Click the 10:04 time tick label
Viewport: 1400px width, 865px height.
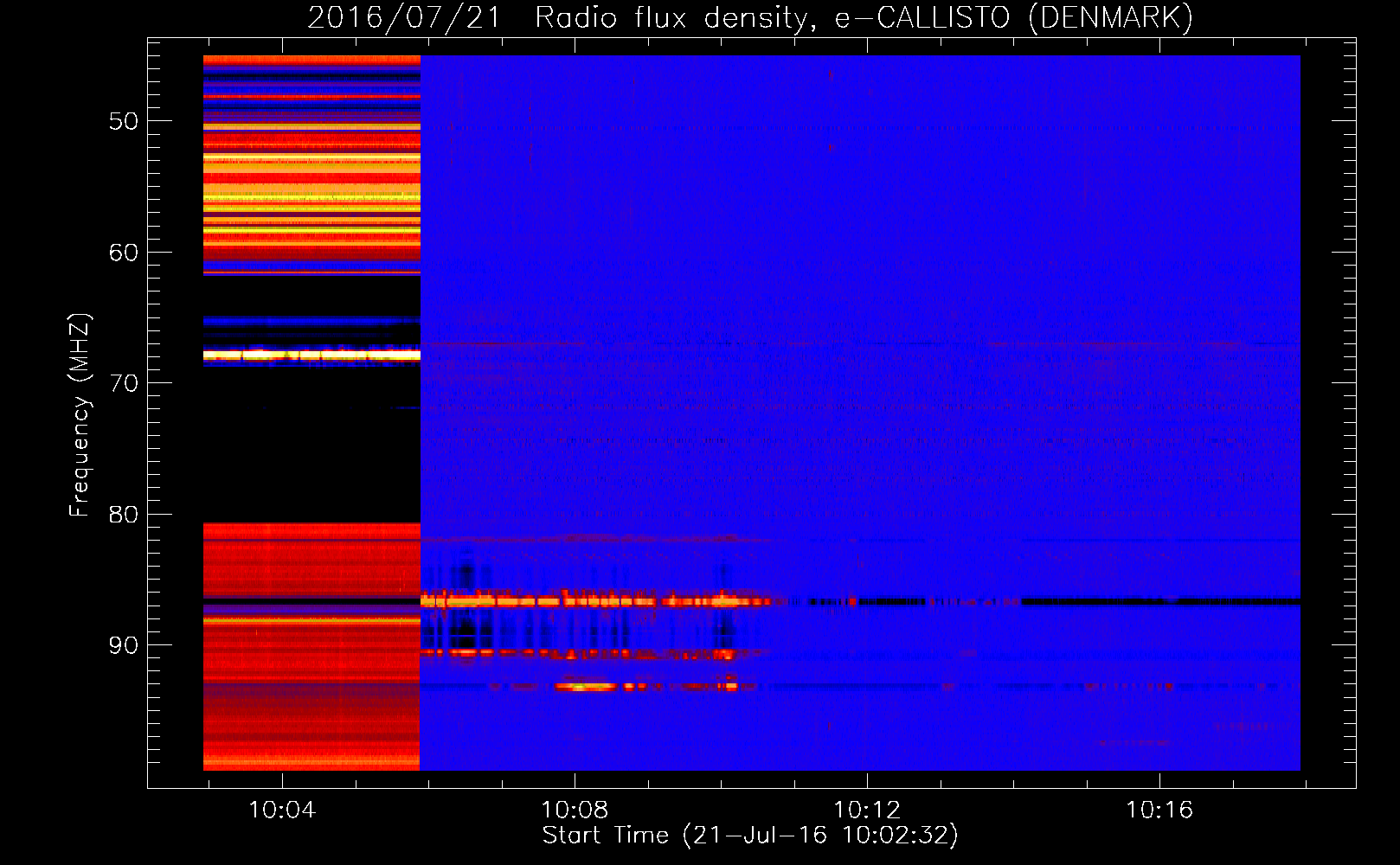tap(282, 811)
